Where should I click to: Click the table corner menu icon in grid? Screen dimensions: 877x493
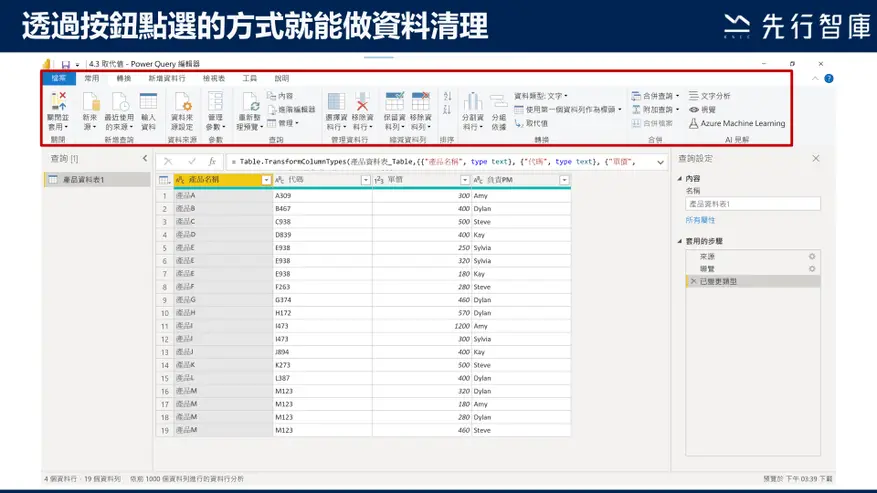164,180
